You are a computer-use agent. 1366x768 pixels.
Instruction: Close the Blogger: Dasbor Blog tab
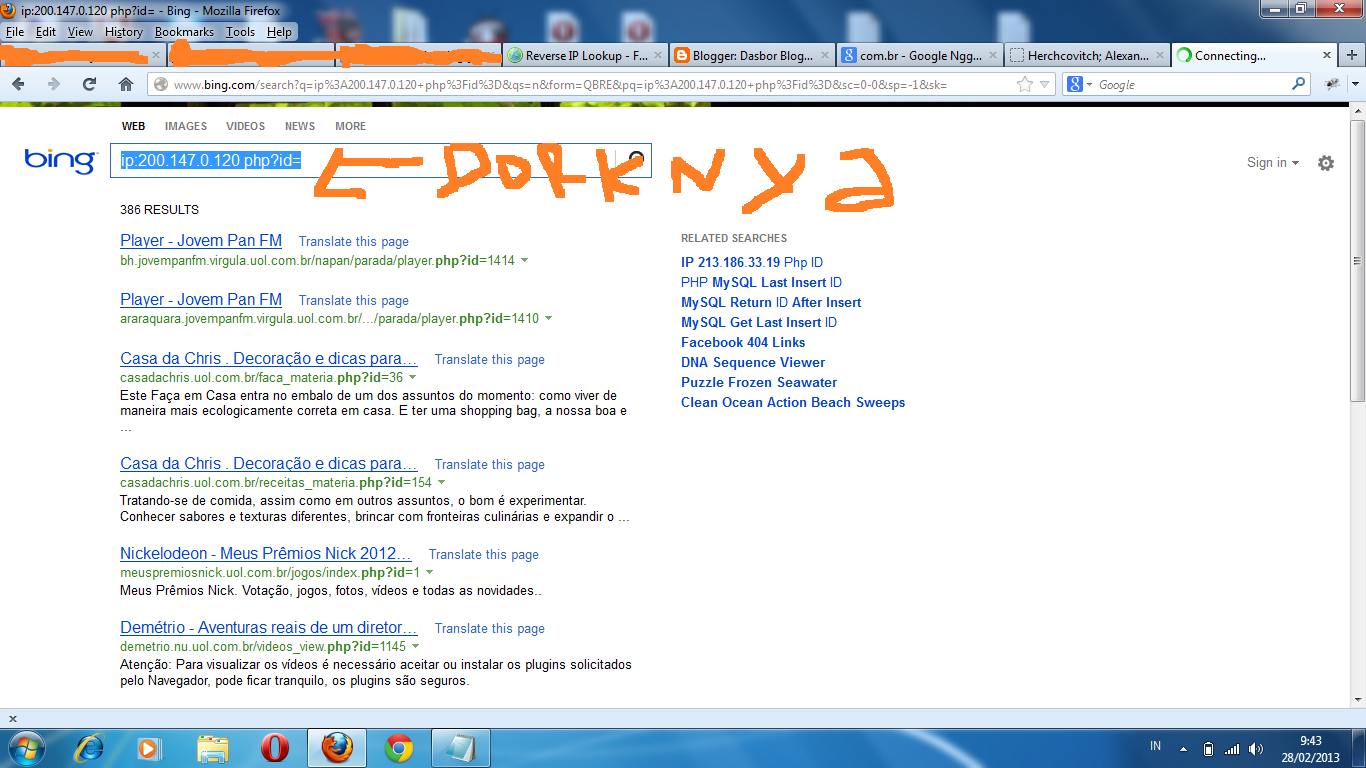824,56
